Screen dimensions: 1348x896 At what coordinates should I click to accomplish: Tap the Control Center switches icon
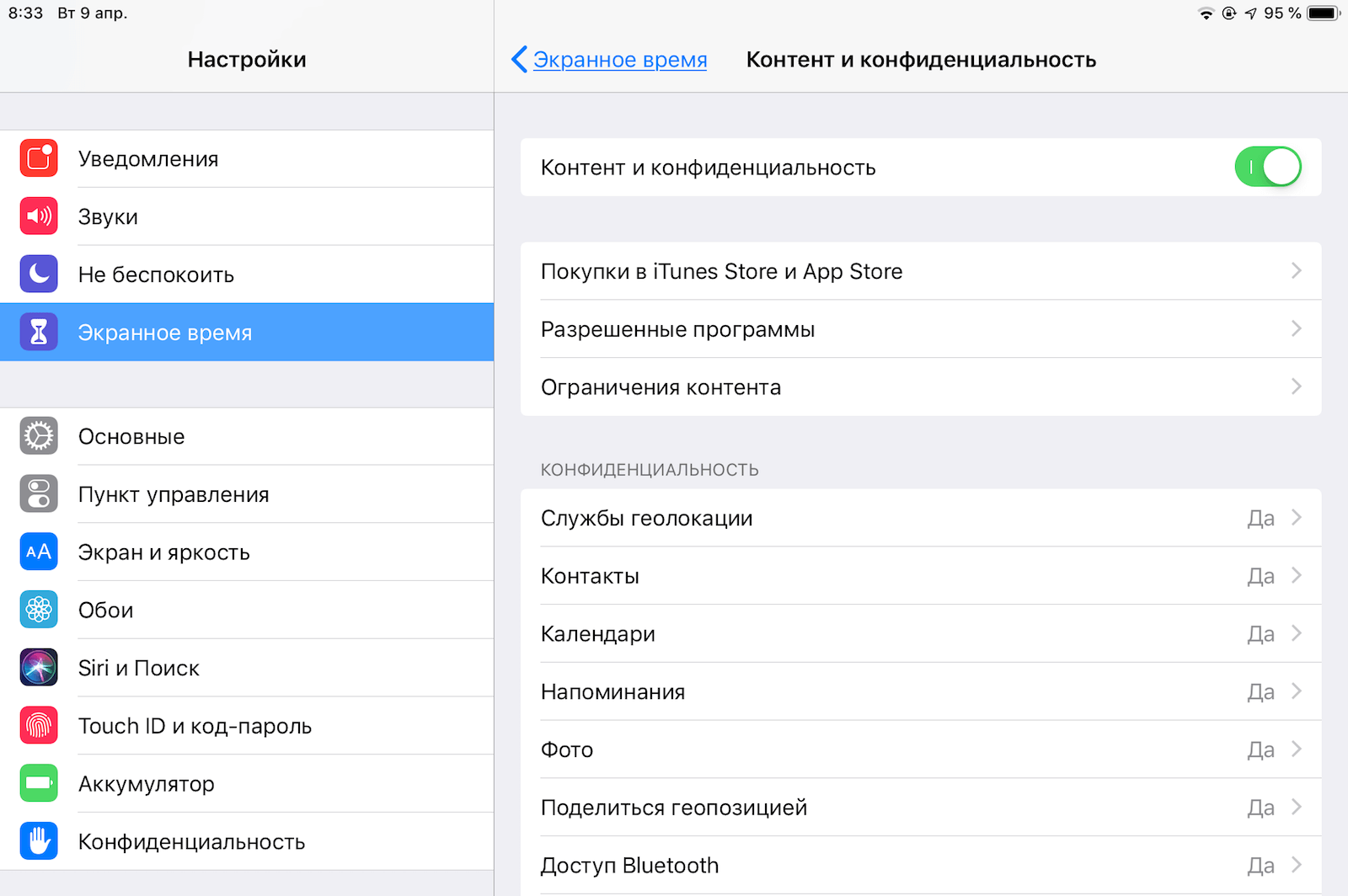click(39, 493)
